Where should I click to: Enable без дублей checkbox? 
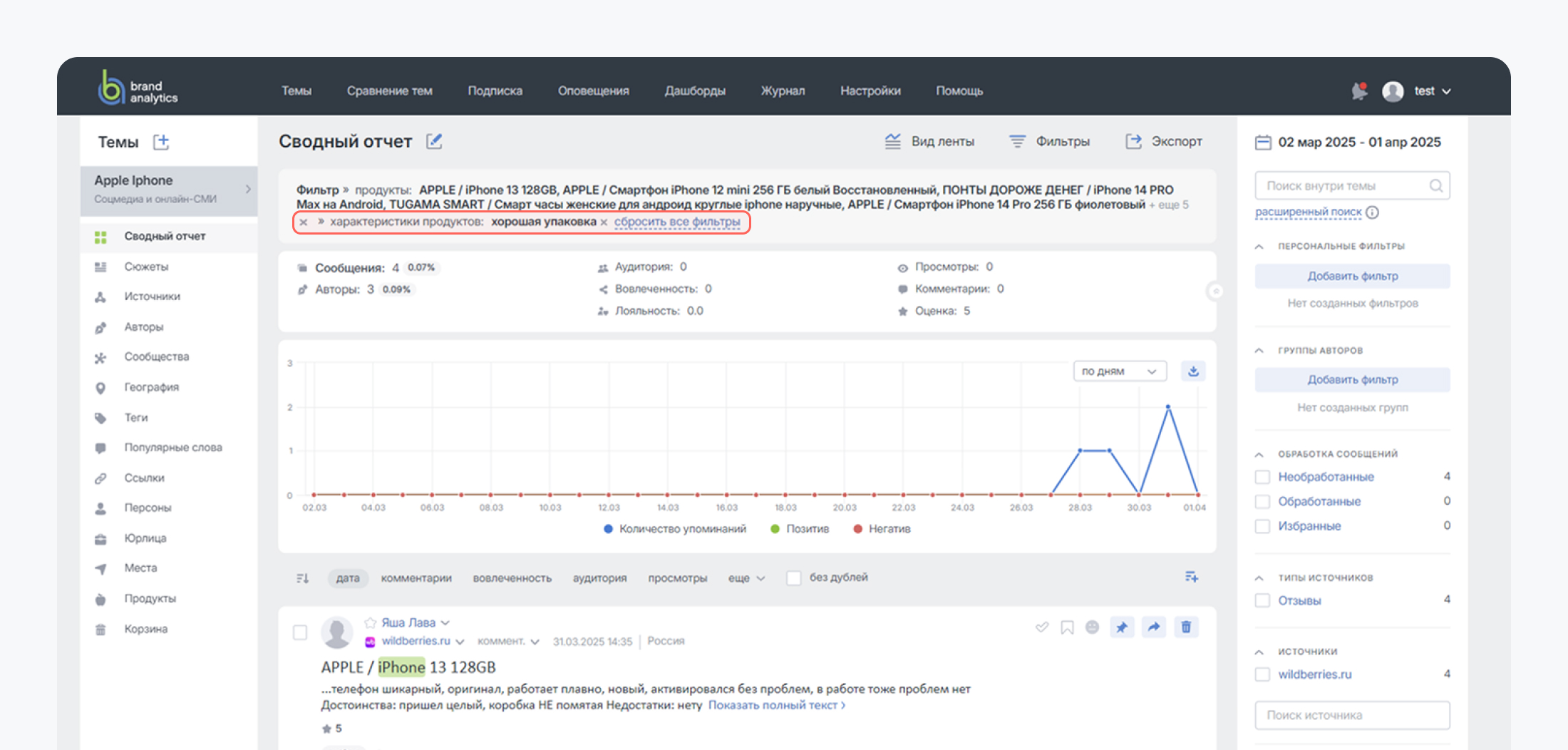(793, 578)
